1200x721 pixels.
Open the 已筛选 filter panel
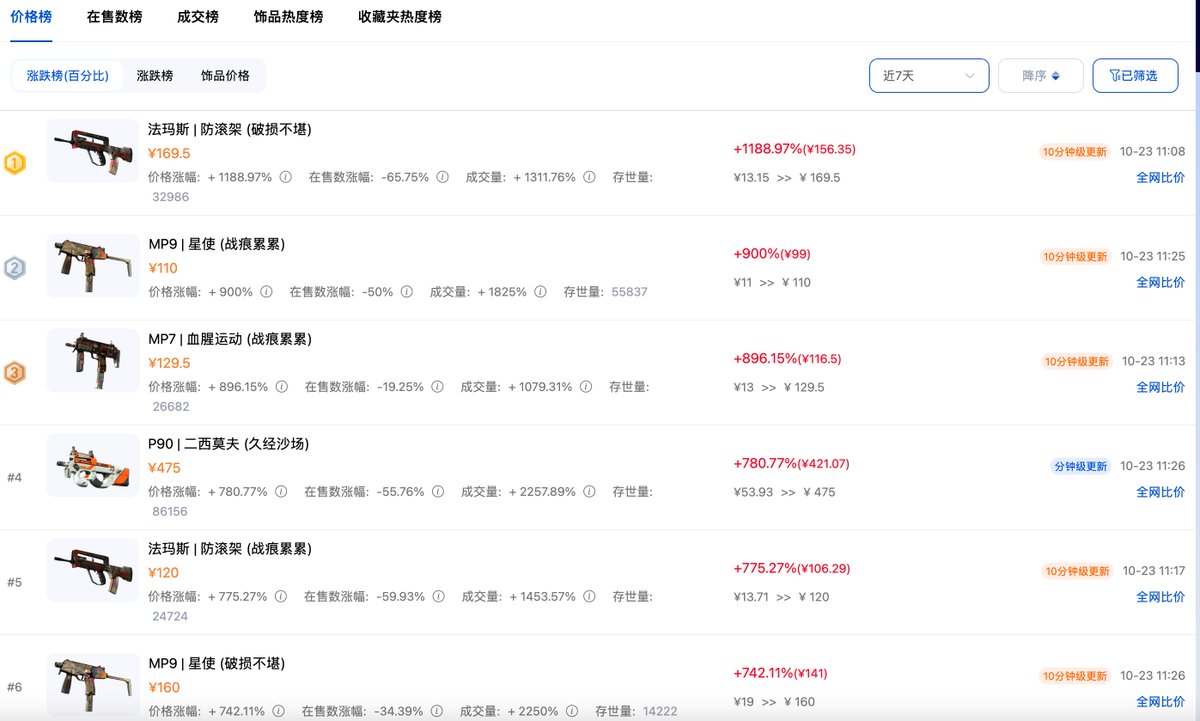pos(1135,76)
